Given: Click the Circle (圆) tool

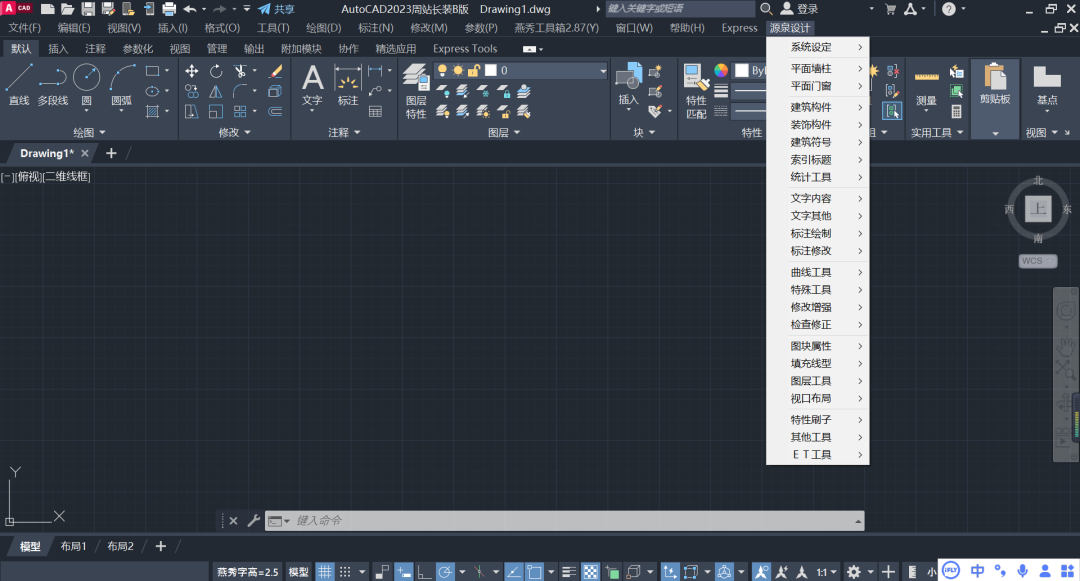Looking at the screenshot, I should (x=86, y=84).
